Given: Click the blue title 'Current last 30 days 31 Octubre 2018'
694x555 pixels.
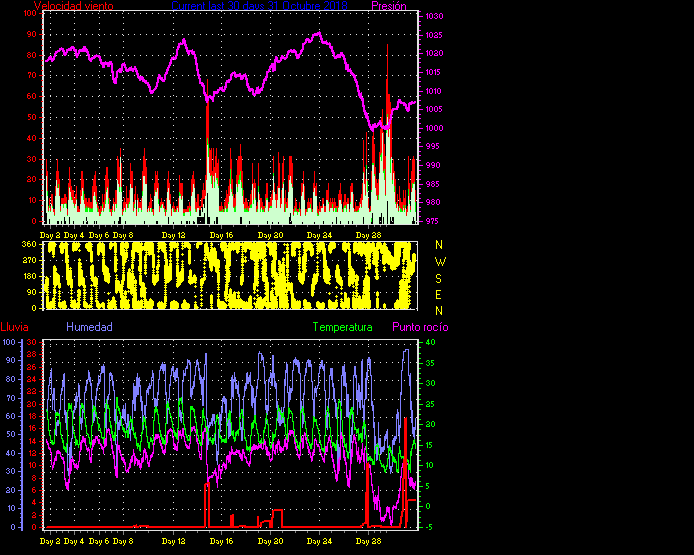Looking at the screenshot, I should pos(259,6).
